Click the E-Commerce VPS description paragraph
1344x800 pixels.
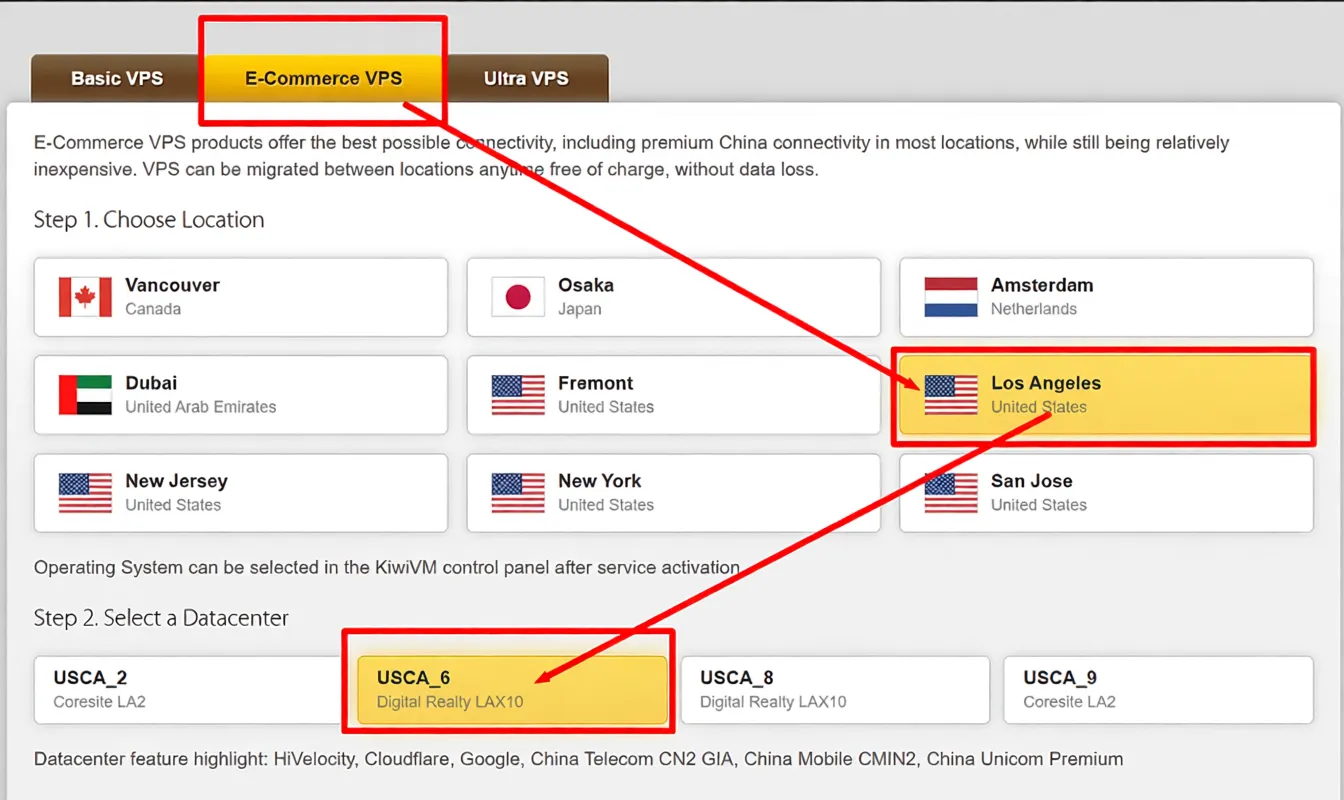(x=632, y=156)
